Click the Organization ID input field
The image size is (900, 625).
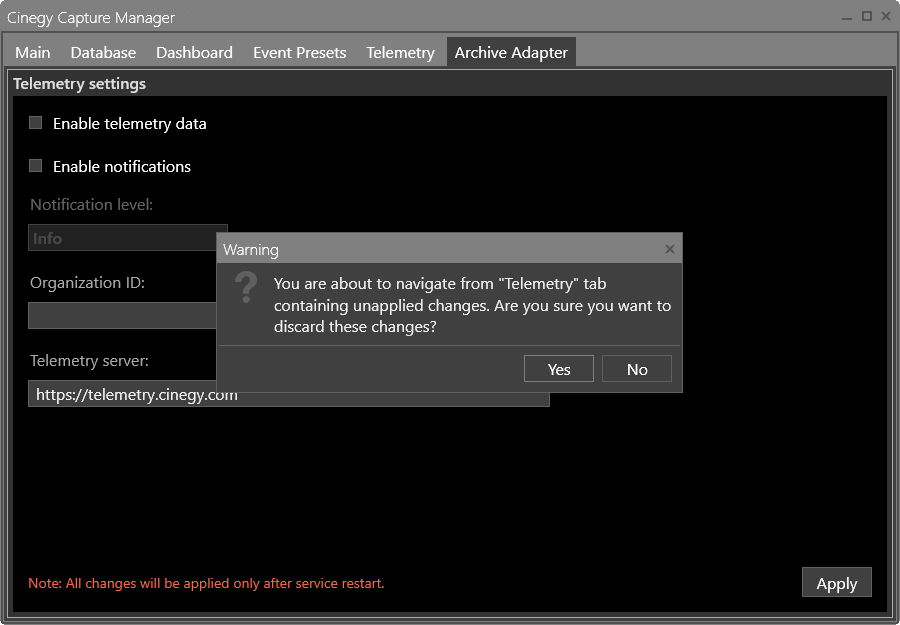(x=120, y=316)
